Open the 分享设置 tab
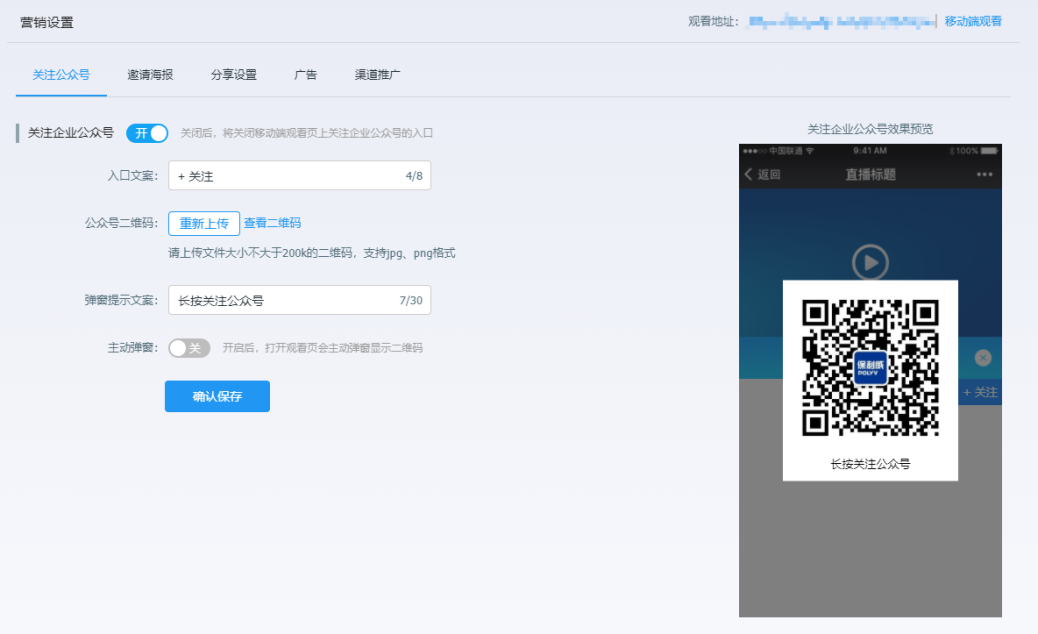The height and width of the screenshot is (634, 1038). click(233, 75)
